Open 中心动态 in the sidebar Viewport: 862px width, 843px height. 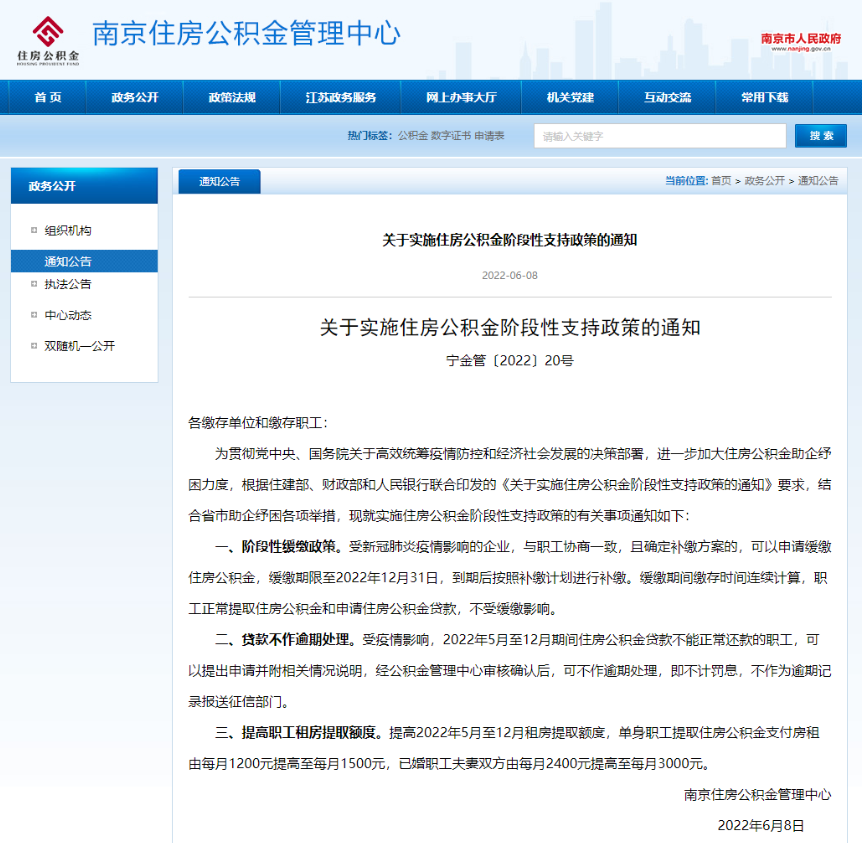(x=68, y=315)
